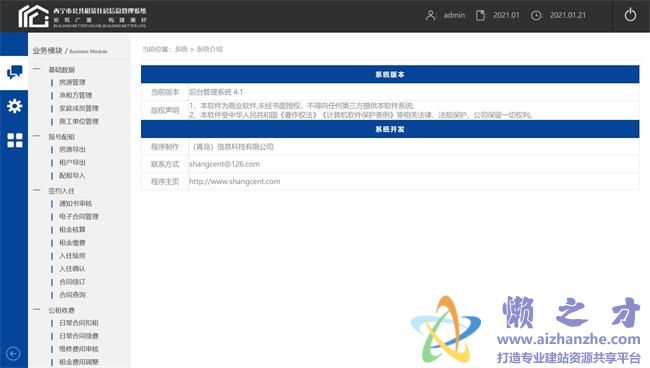Click the document icon beside 2021.01
Viewport: 650px width, 368px height.
pos(480,15)
